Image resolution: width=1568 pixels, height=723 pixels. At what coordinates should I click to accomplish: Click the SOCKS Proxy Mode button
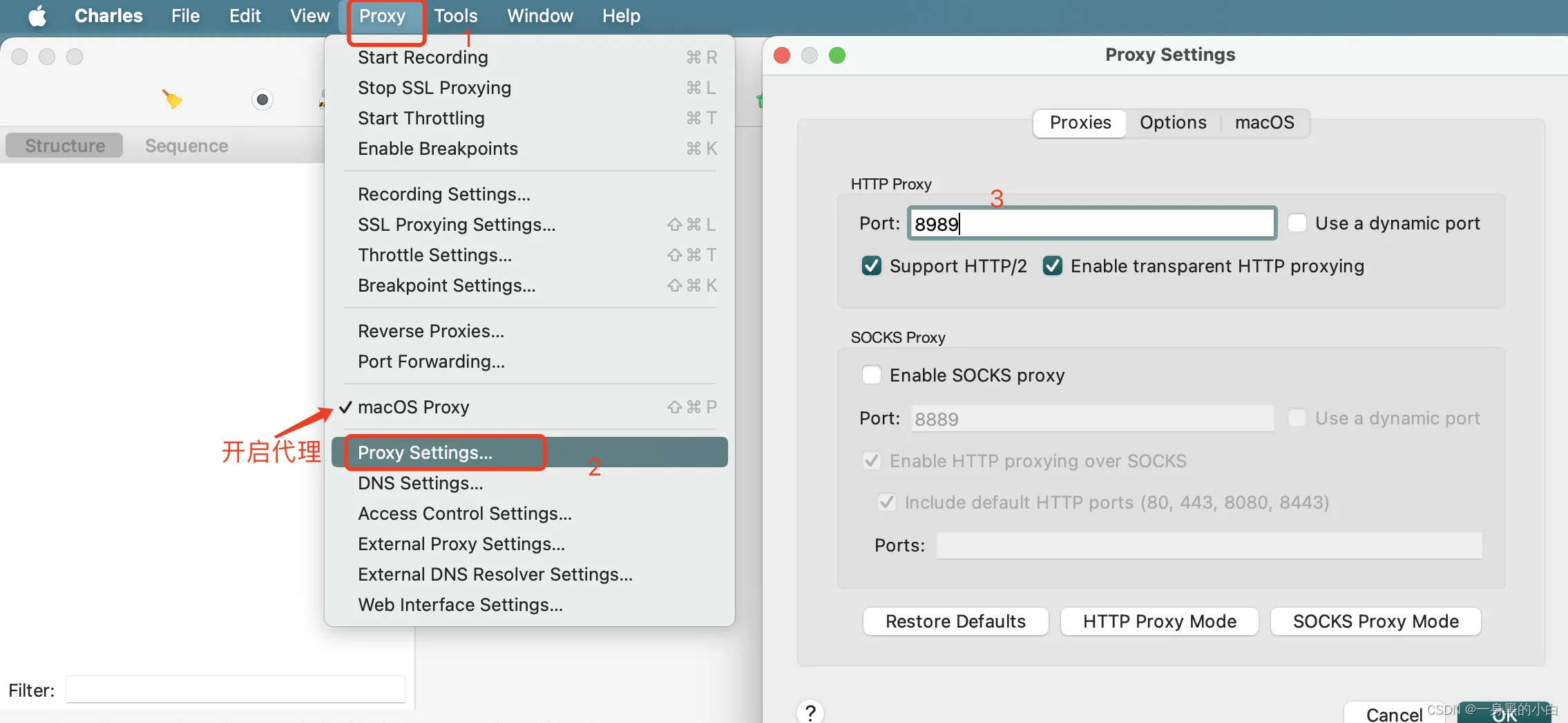coord(1375,621)
